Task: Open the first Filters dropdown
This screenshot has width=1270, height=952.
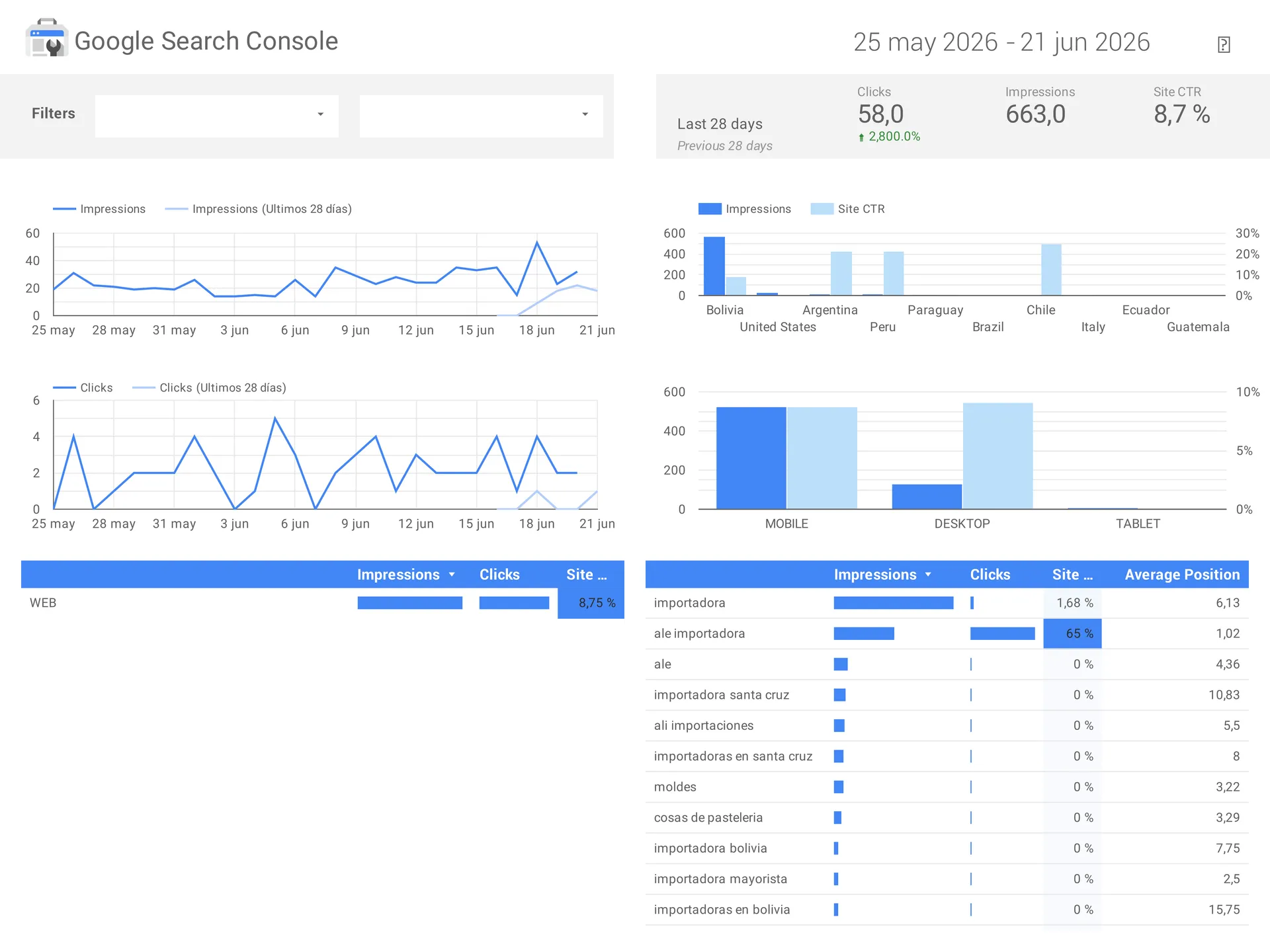Action: [217, 116]
